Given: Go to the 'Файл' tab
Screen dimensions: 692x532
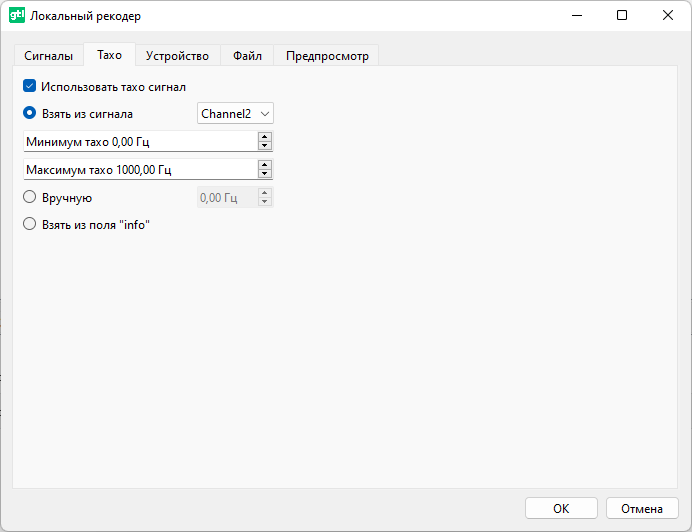Looking at the screenshot, I should point(247,56).
